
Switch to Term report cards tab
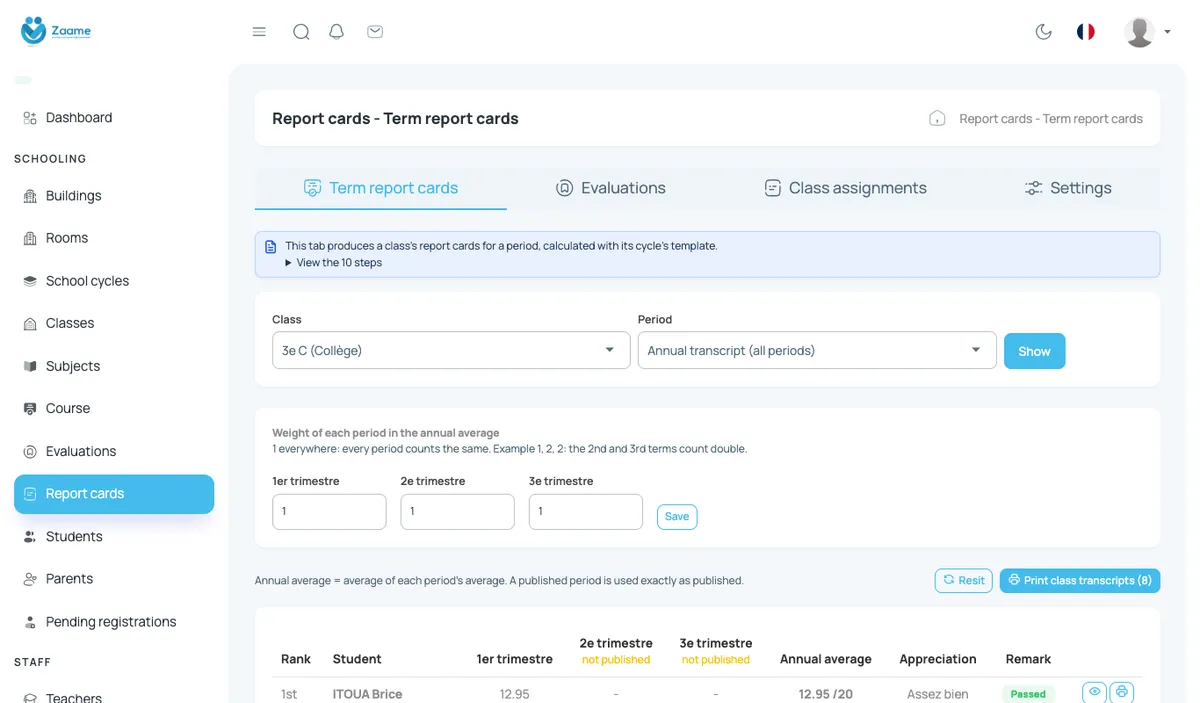click(381, 188)
